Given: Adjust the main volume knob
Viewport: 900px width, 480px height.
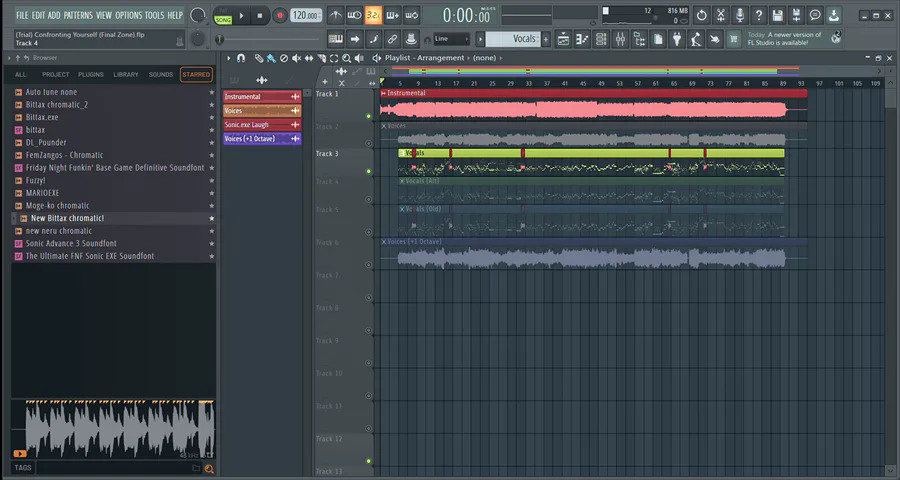Looking at the screenshot, I should click(x=198, y=16).
